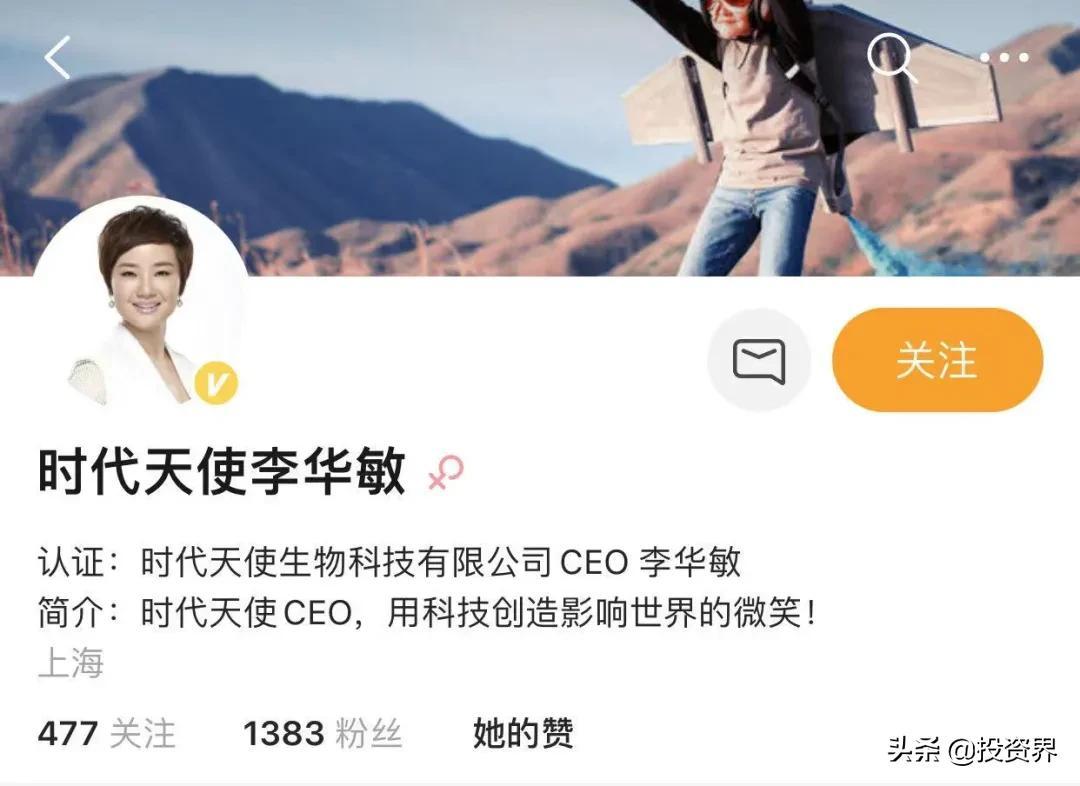
Task: Open the profile cover banner image
Action: 540,138
